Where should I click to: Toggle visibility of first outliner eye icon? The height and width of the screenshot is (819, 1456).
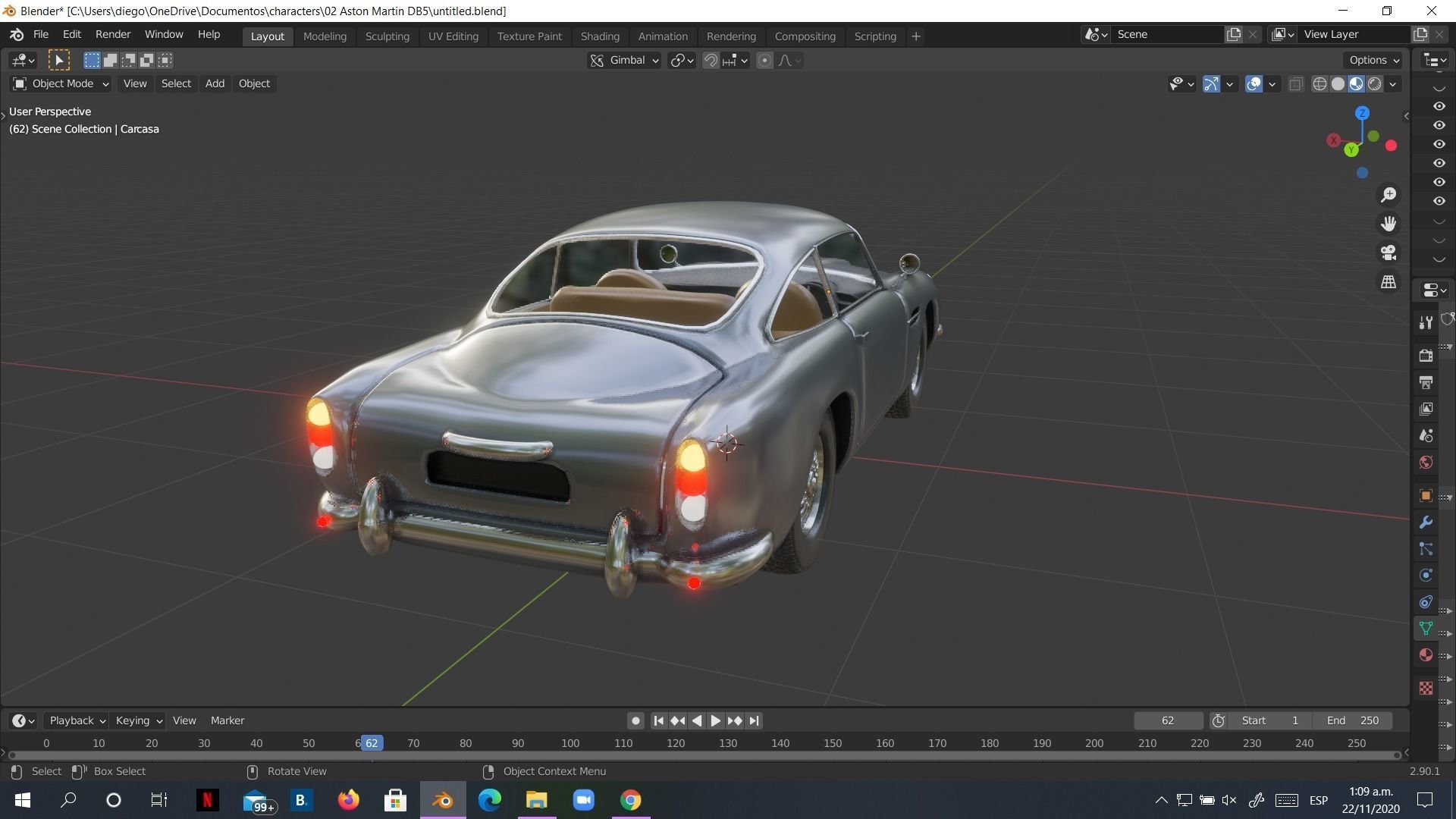(1439, 106)
